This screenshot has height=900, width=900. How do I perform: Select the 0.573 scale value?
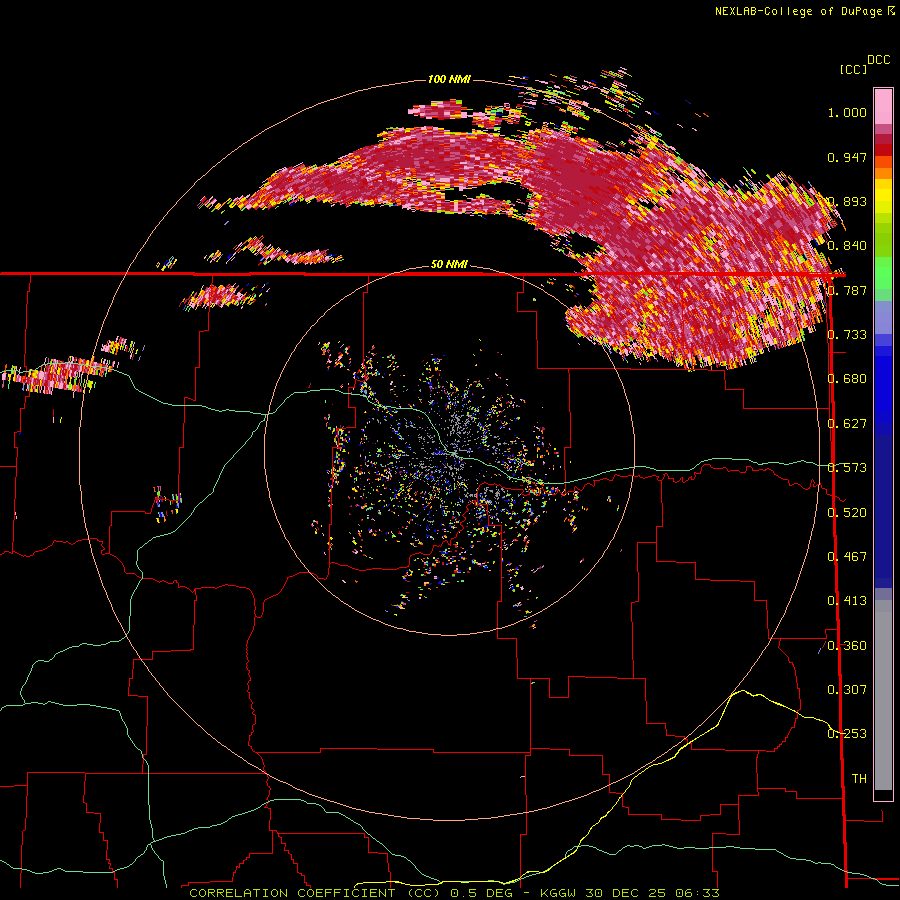coord(847,468)
